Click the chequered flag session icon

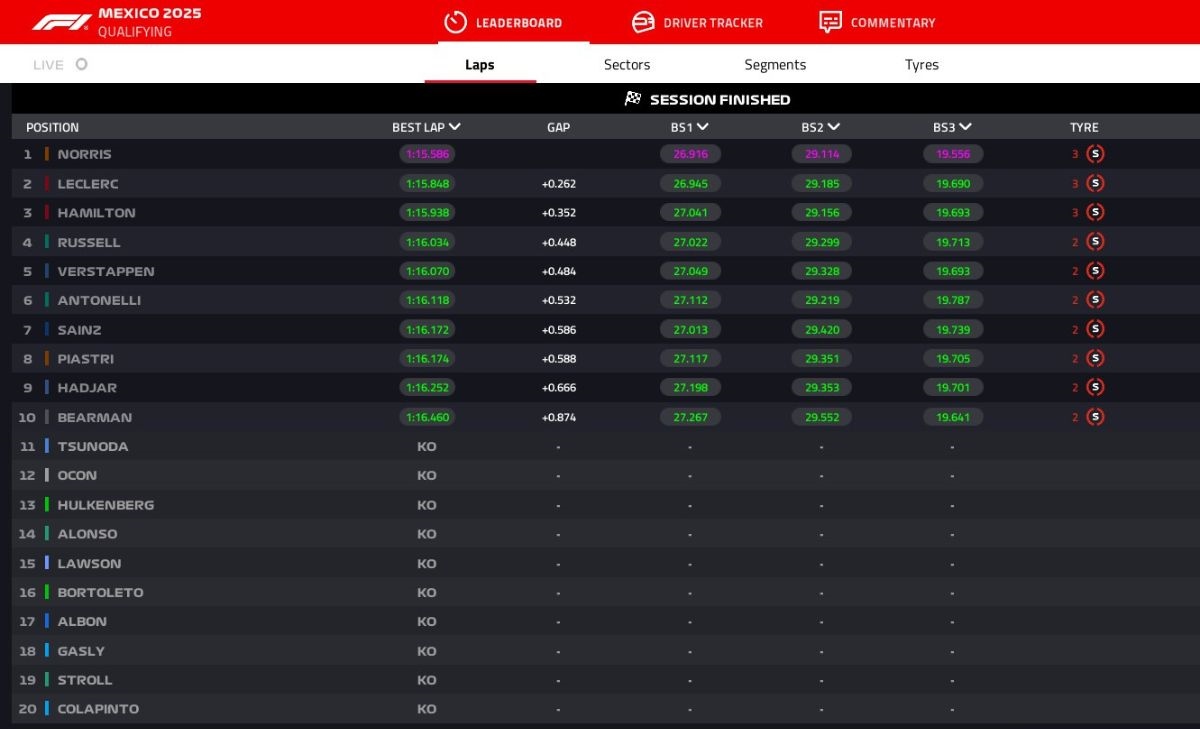pyautogui.click(x=633, y=99)
